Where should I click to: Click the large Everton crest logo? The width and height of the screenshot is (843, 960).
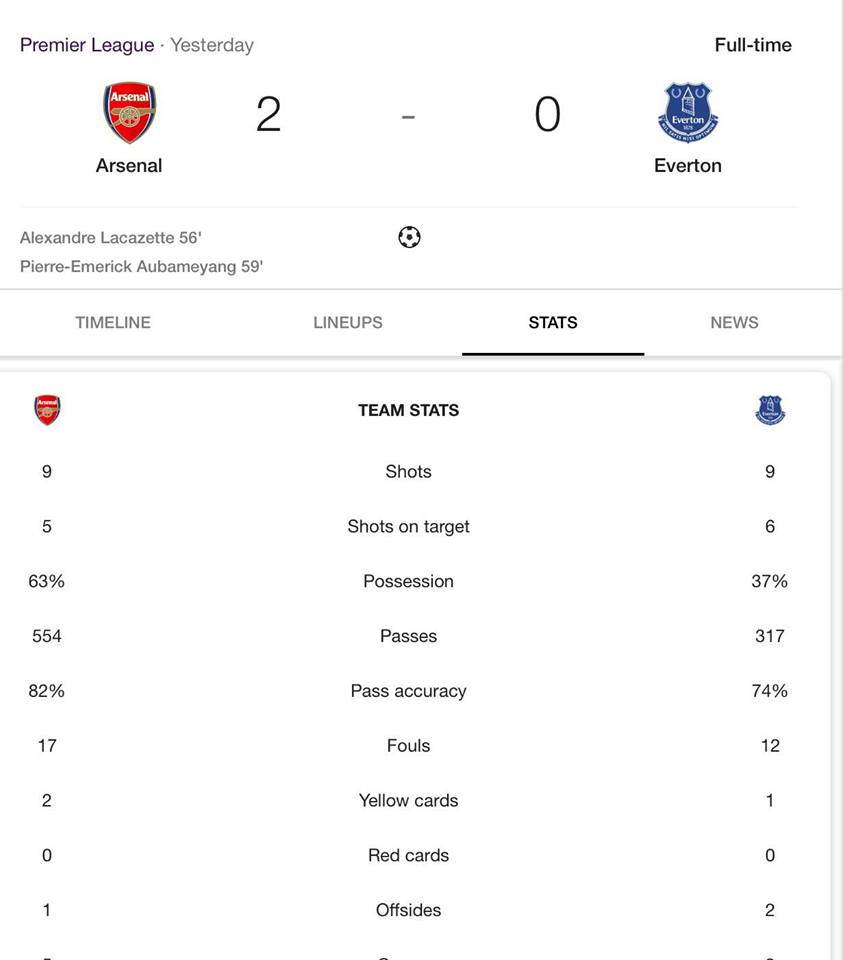pyautogui.click(x=688, y=113)
